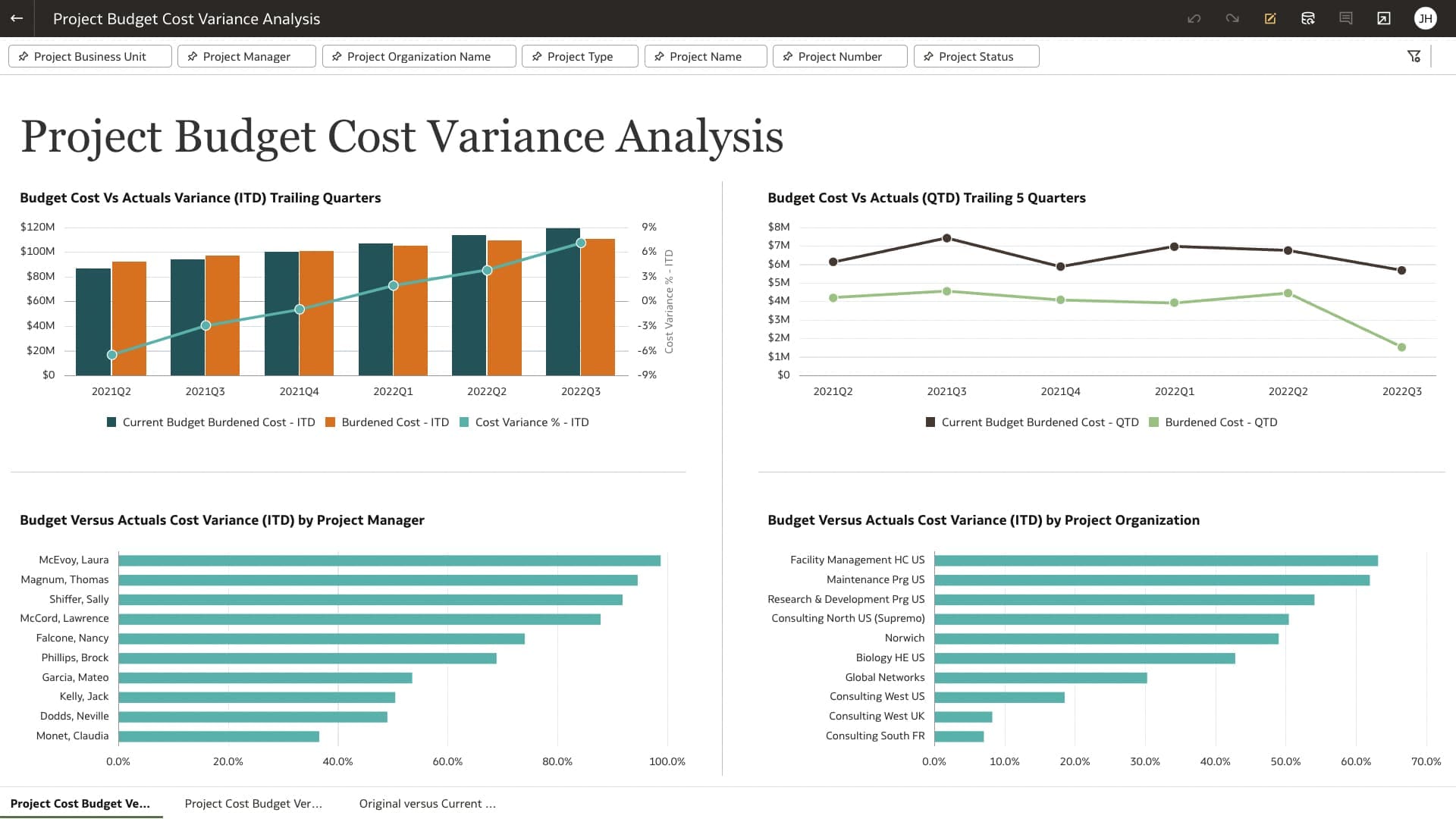This screenshot has width=1456, height=819.
Task: Click the redo arrow icon
Action: 1232,18
